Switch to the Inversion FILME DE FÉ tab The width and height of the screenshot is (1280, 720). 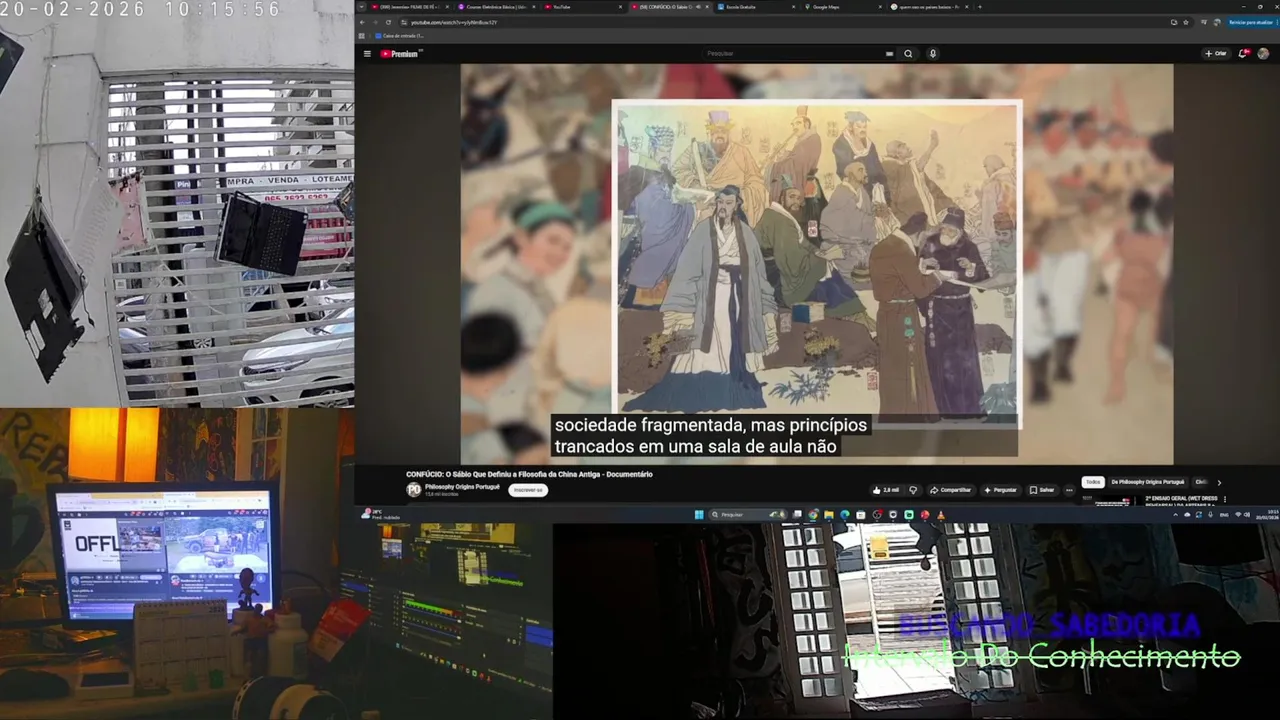[410, 7]
